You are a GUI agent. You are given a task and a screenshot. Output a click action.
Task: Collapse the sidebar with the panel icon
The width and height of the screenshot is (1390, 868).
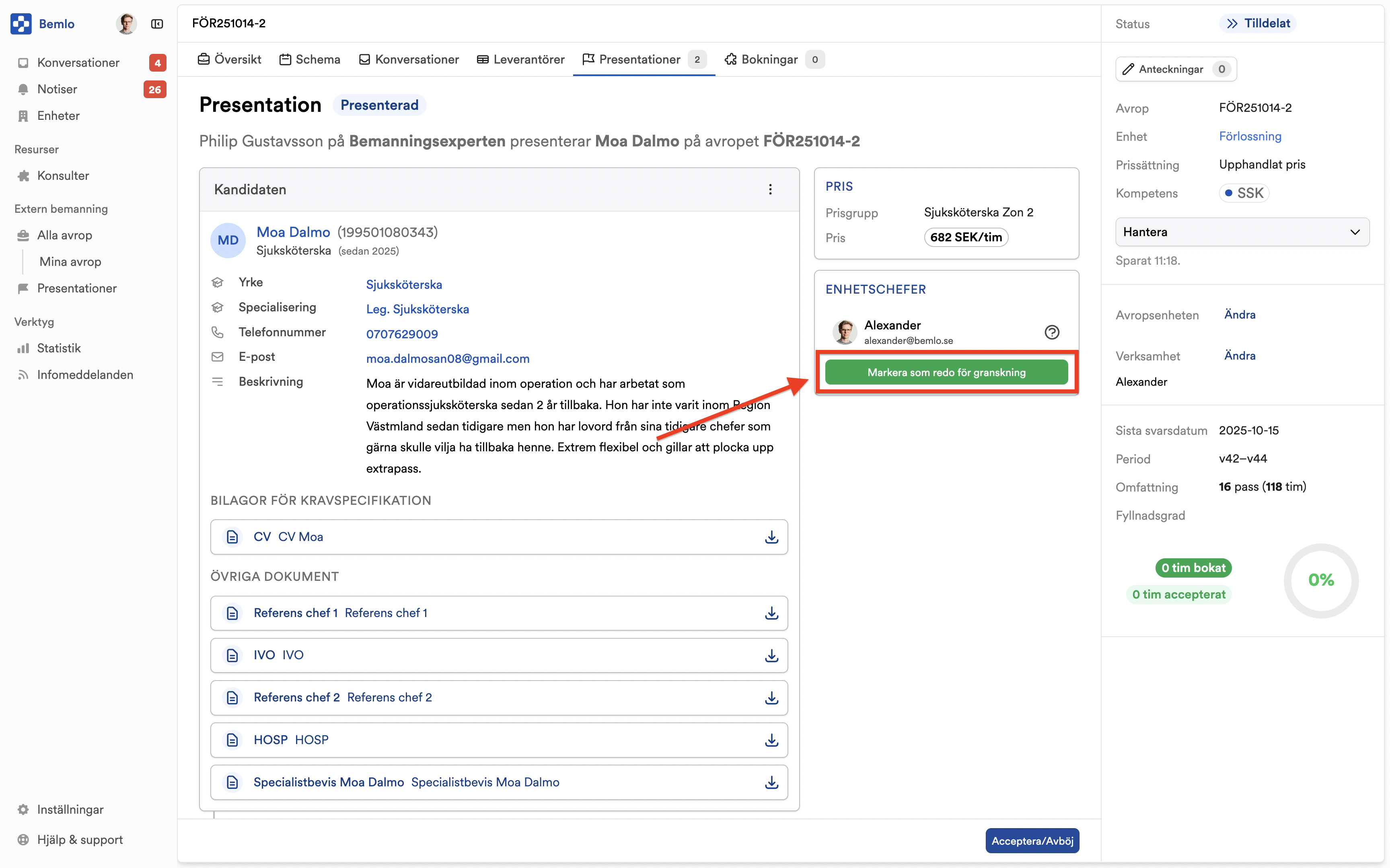click(x=157, y=24)
